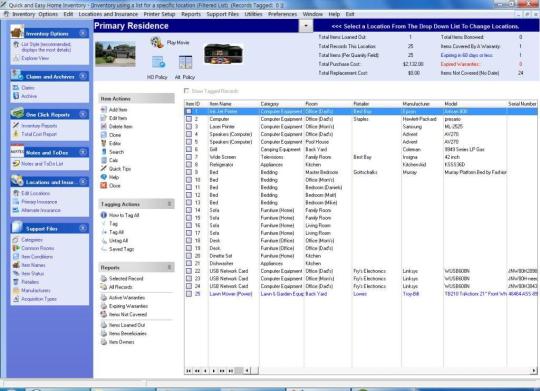
Task: Click the Delete Item icon
Action: pyautogui.click(x=103, y=126)
